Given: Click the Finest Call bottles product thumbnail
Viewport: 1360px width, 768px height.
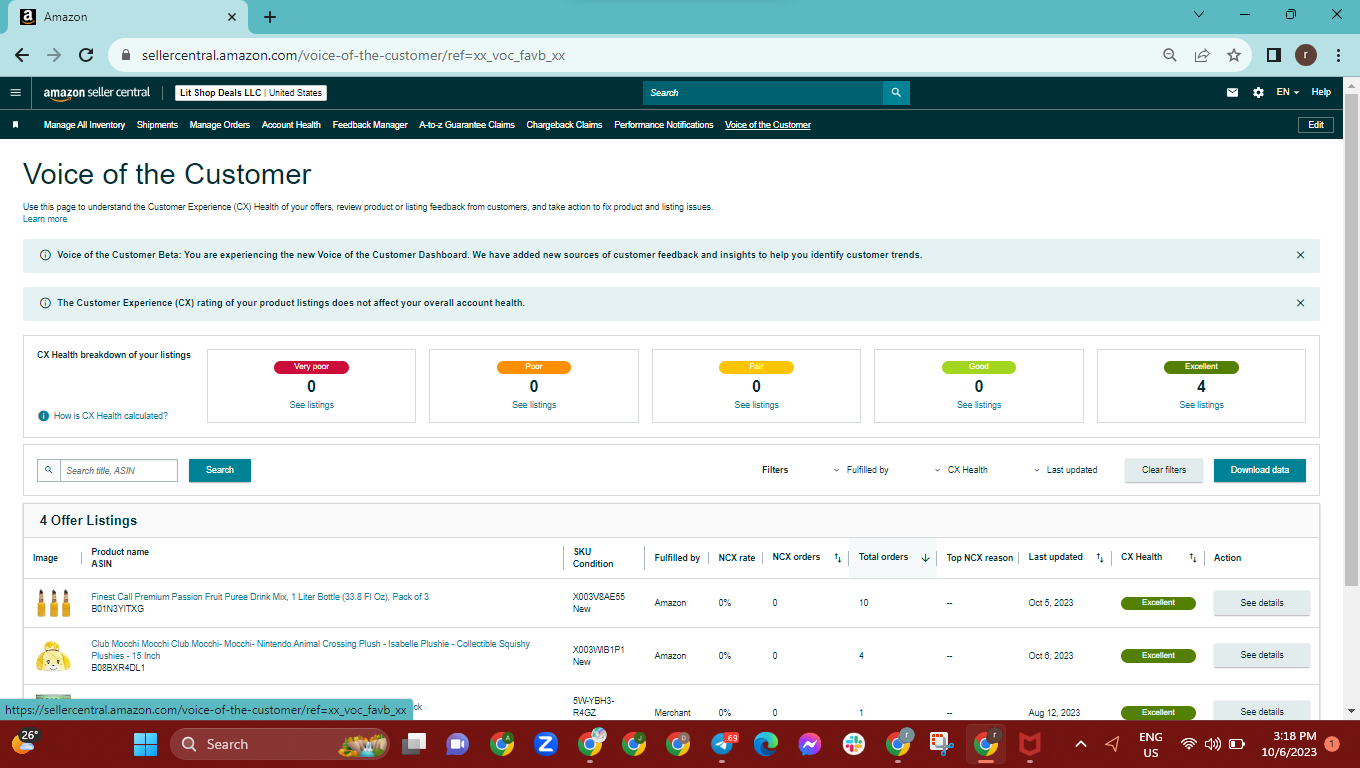Looking at the screenshot, I should pos(53,603).
